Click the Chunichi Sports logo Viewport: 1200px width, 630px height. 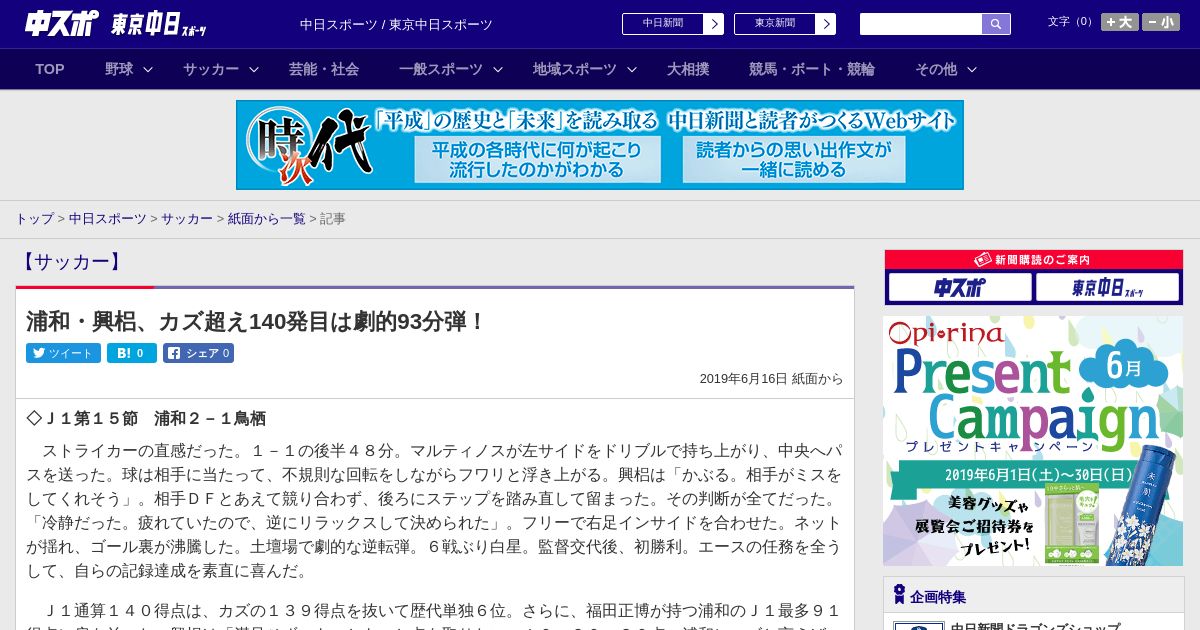pos(61,24)
